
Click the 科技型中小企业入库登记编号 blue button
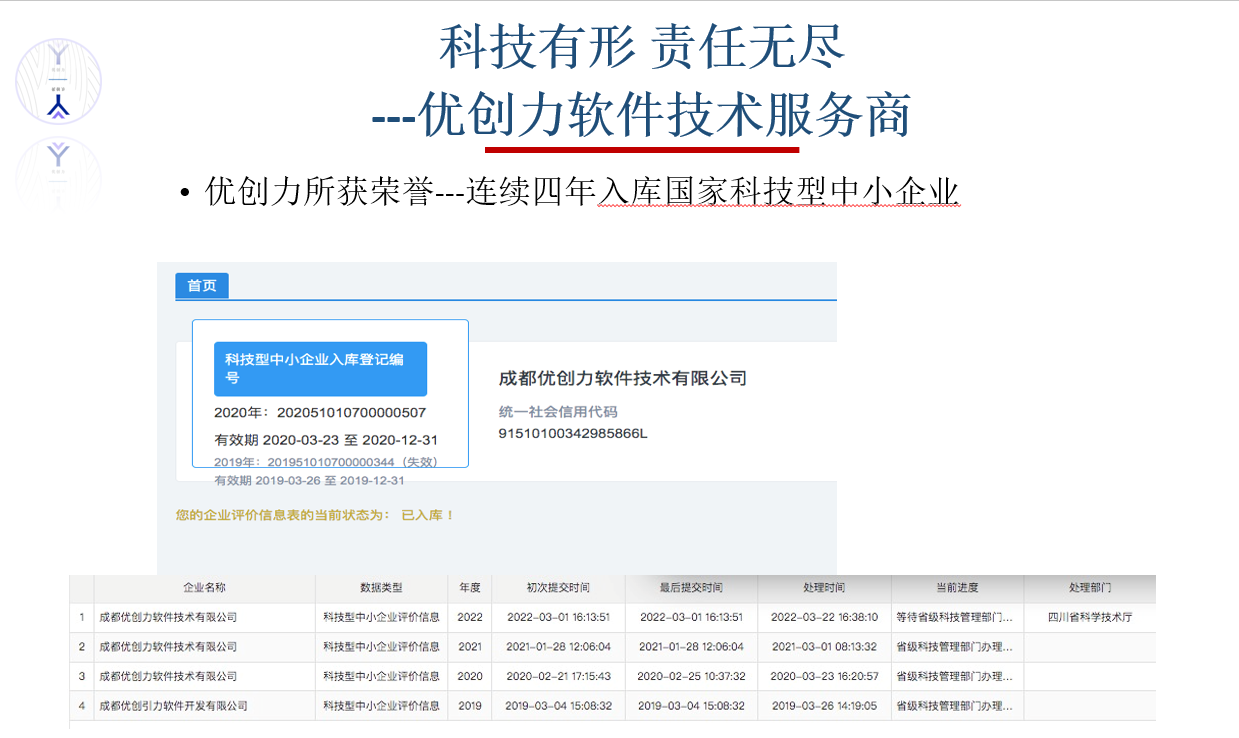click(x=320, y=369)
